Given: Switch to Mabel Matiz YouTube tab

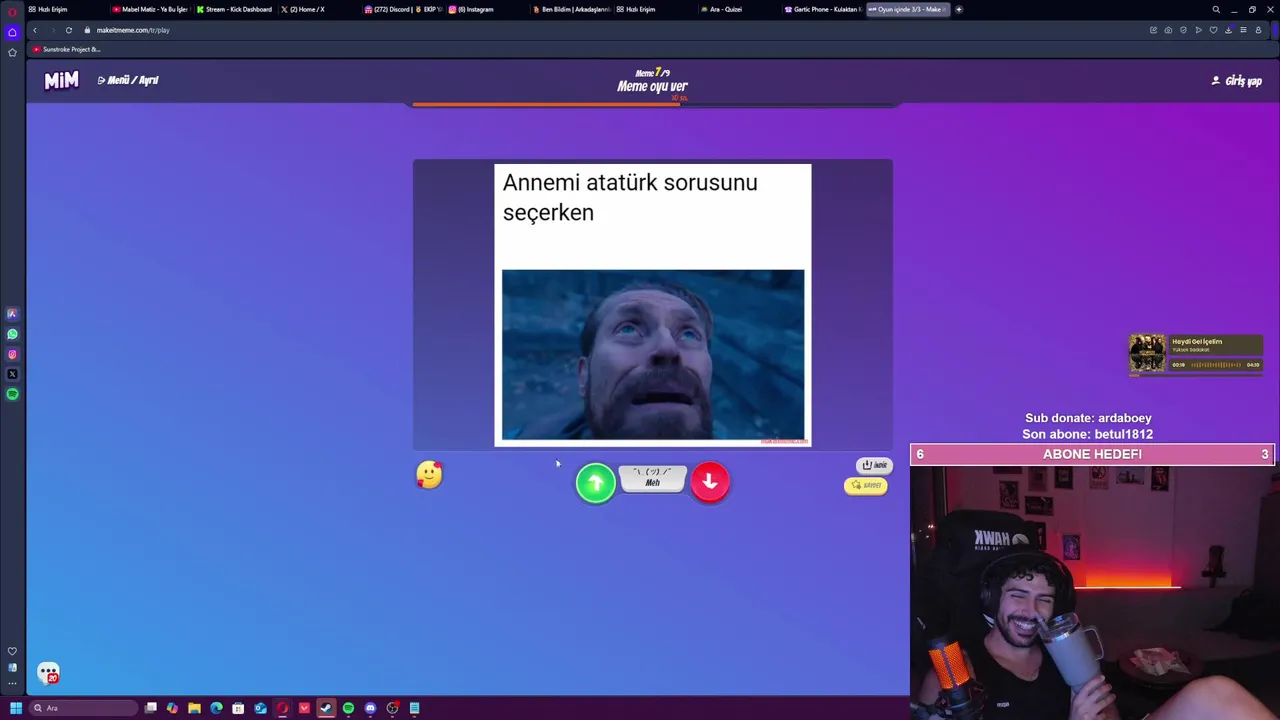Looking at the screenshot, I should (x=150, y=9).
